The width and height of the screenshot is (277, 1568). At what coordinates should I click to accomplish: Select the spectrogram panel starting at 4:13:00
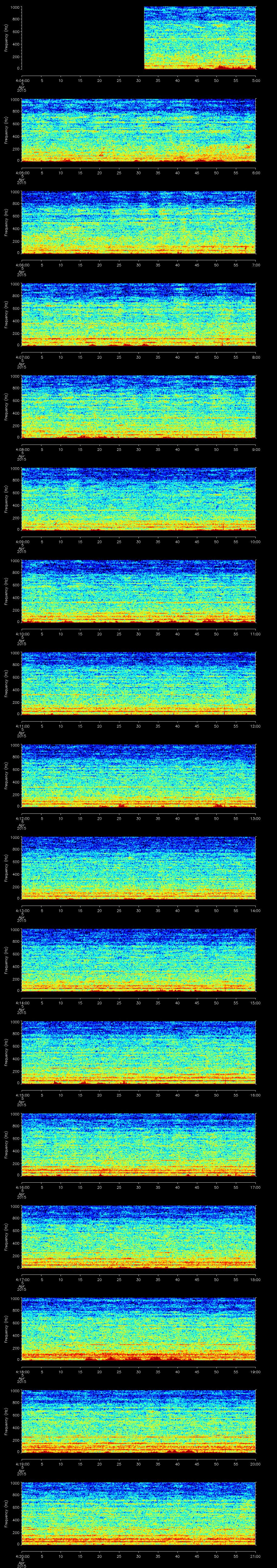point(139,868)
